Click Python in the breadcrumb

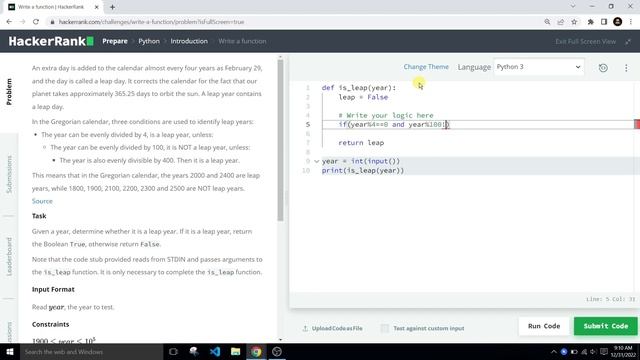point(149,41)
